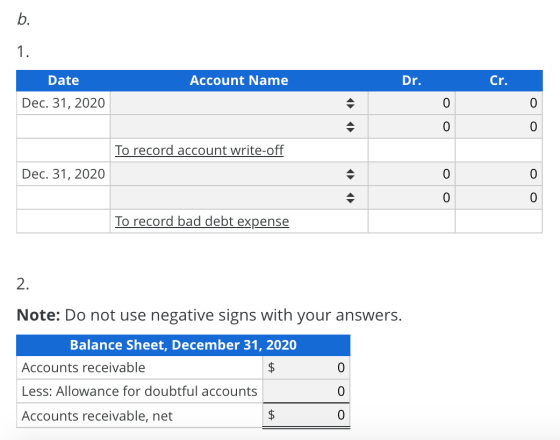Open first account name dropdown for write-off entry

(239, 103)
